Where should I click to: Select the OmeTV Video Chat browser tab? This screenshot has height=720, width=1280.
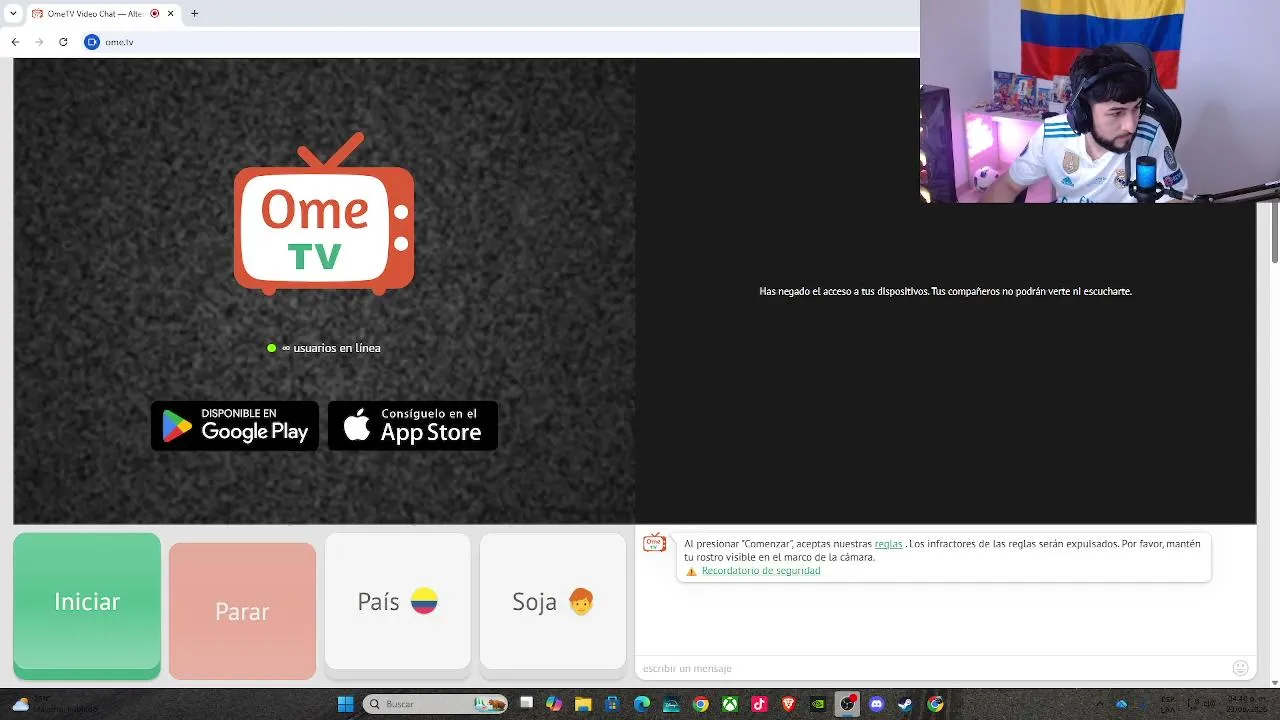click(104, 14)
